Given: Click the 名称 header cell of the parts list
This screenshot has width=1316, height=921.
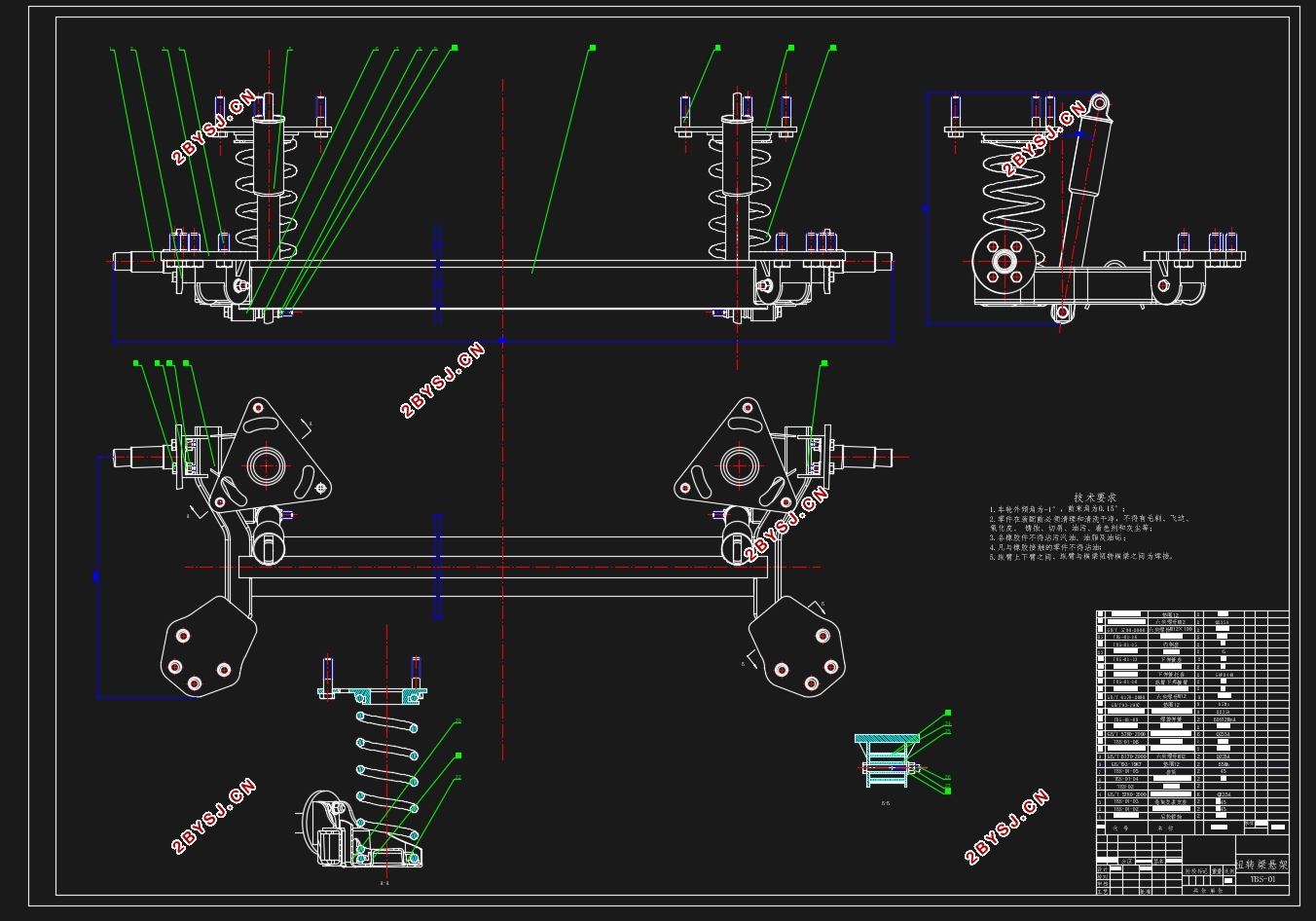Looking at the screenshot, I should [x=1169, y=828].
